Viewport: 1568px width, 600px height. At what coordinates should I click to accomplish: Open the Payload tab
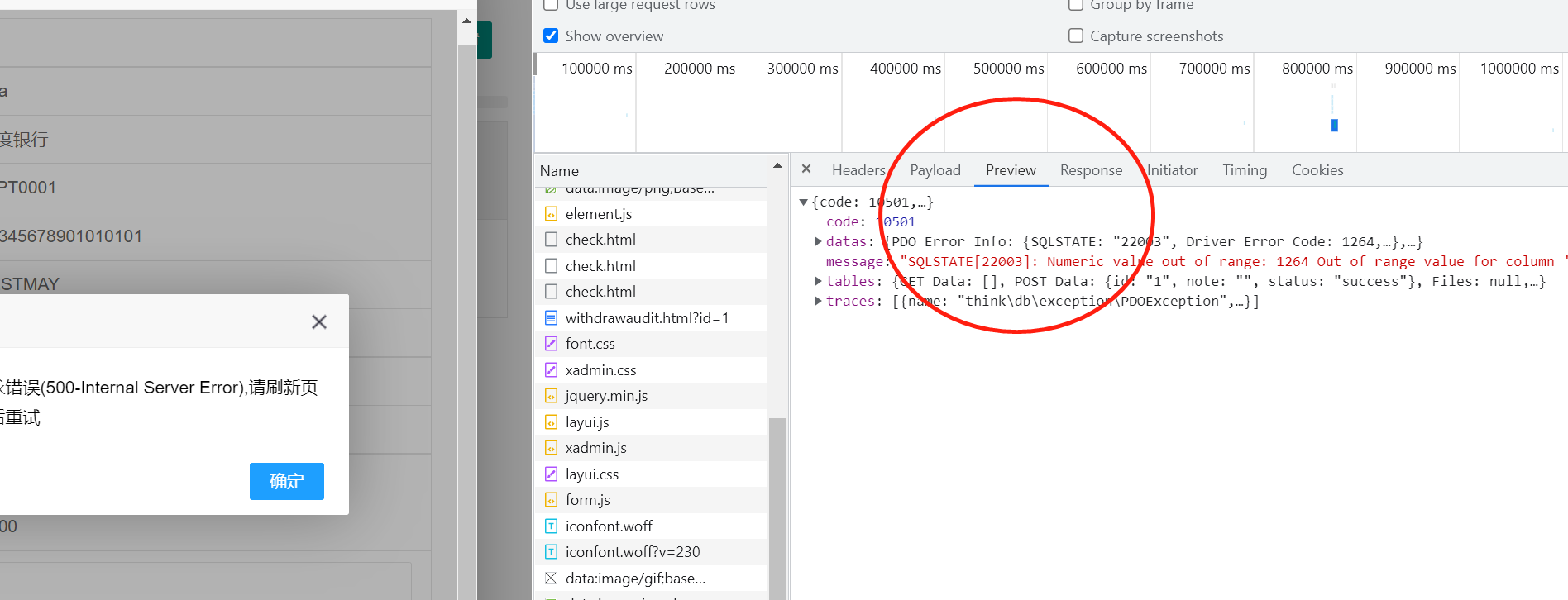pos(935,170)
